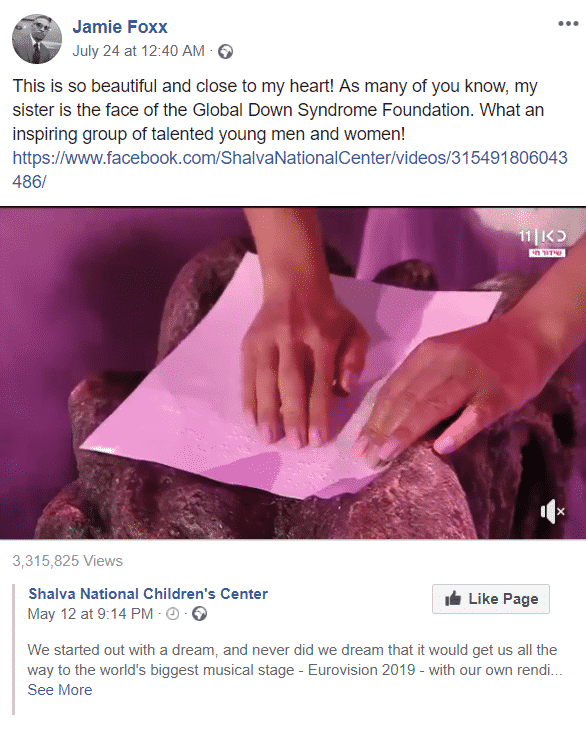
Task: Click the Kan 11 channel logo in video
Action: click(x=543, y=237)
